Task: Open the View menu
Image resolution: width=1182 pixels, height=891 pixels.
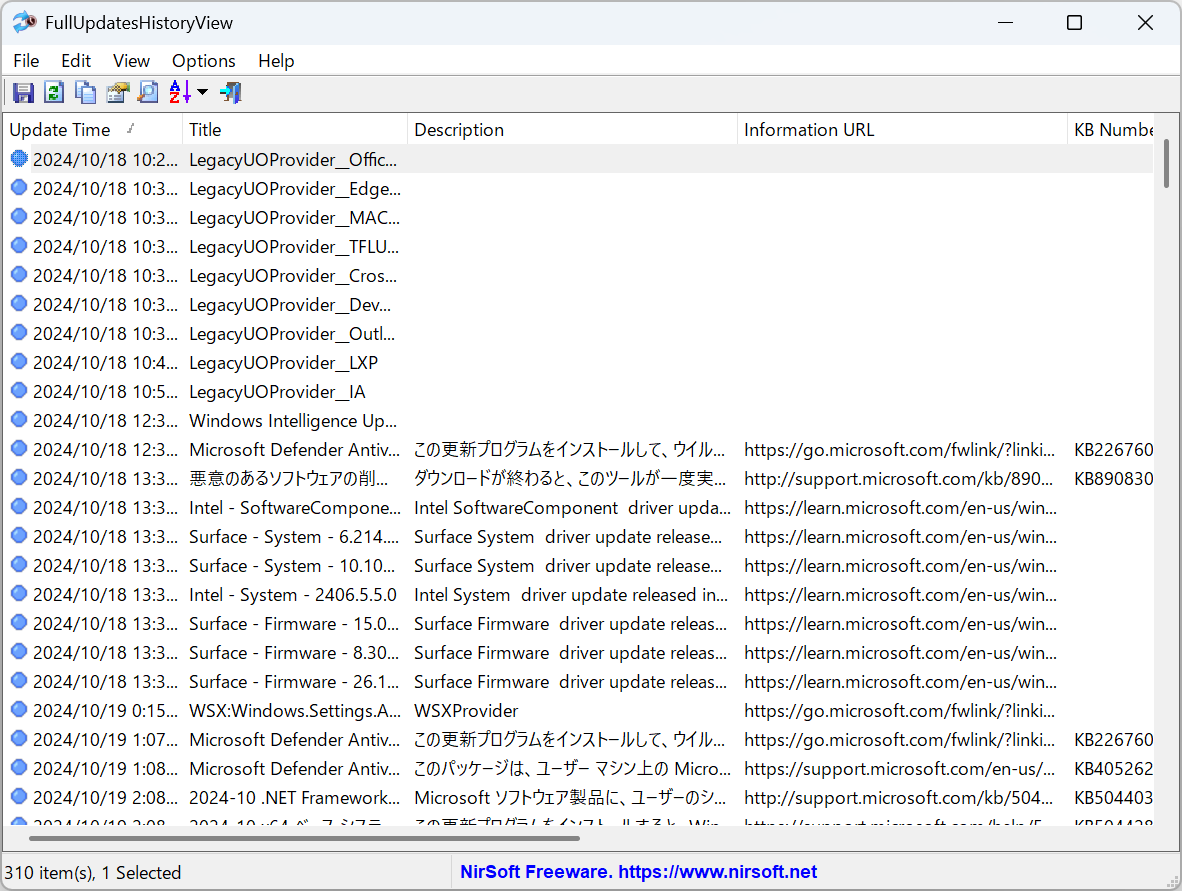Action: pos(130,61)
